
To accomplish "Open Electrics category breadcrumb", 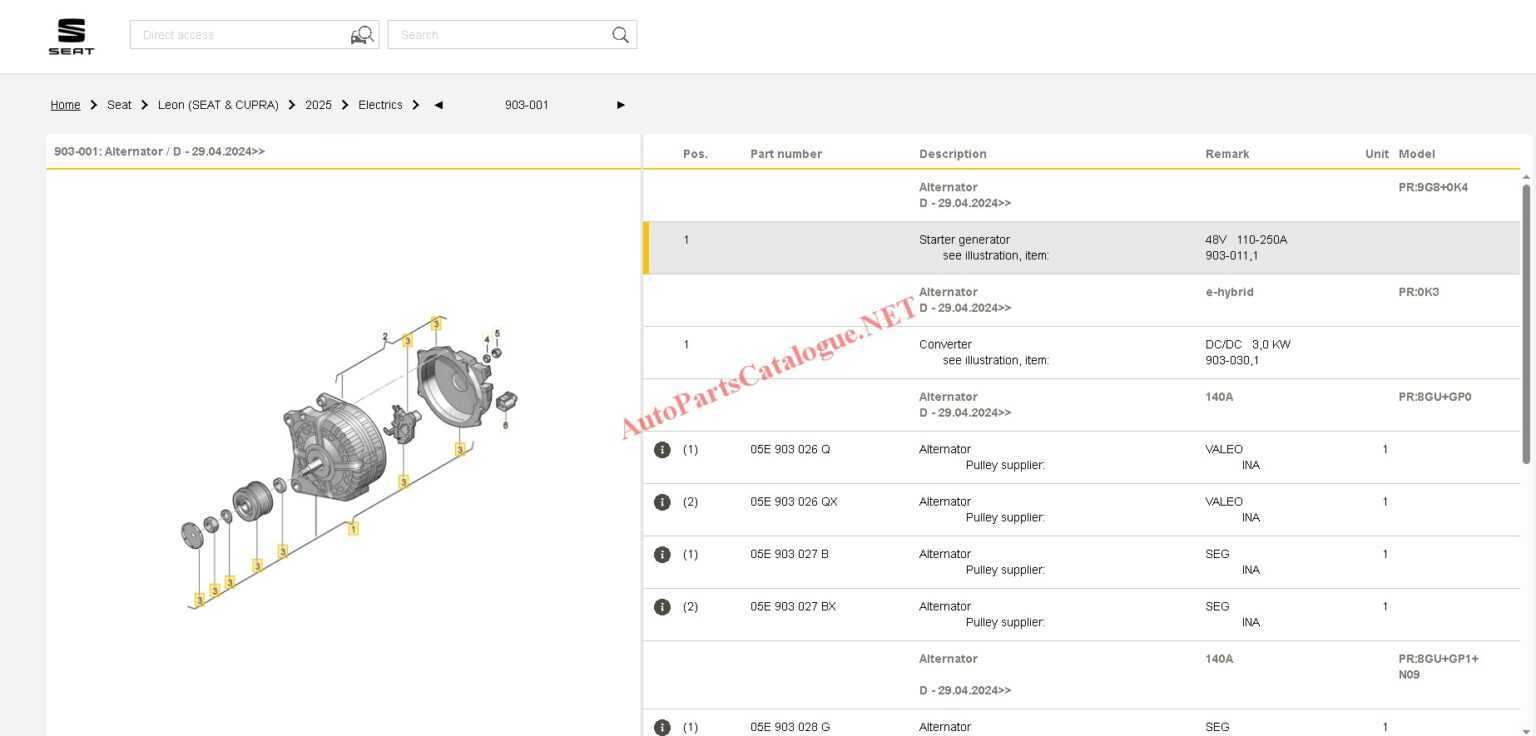I will (380, 105).
